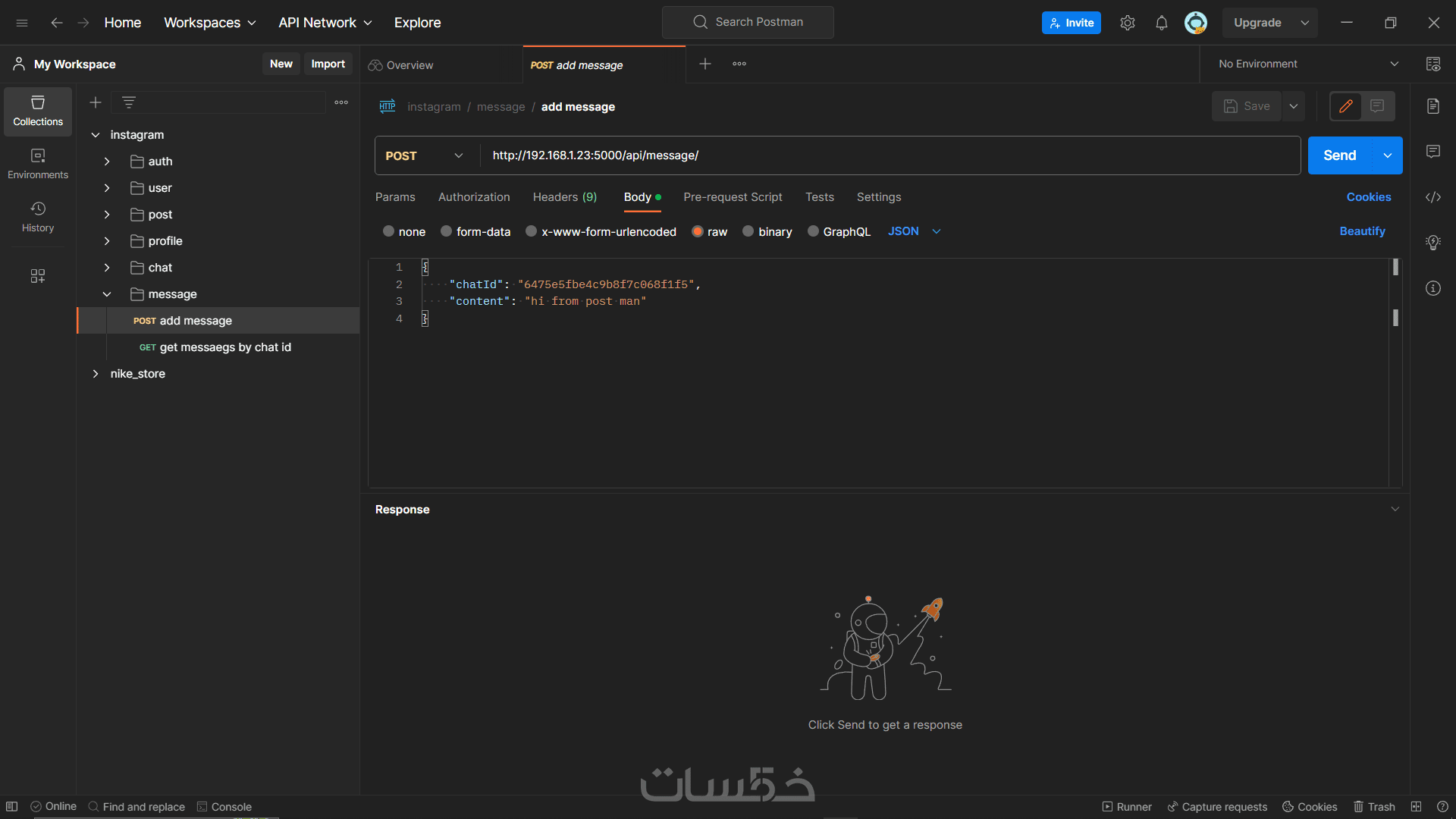1456x819 pixels.
Task: Open Trash in the status bar
Action: click(1374, 807)
